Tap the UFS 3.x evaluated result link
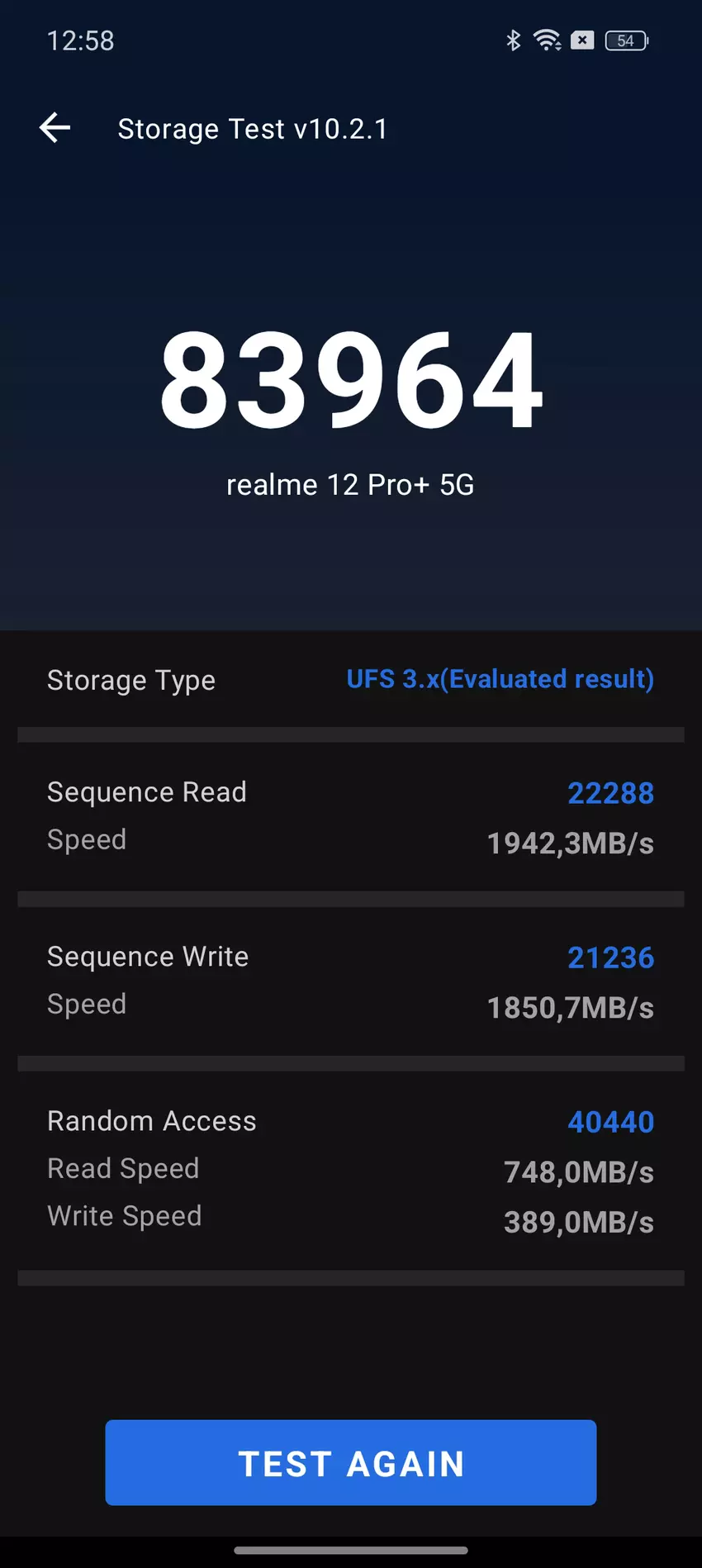 [500, 679]
